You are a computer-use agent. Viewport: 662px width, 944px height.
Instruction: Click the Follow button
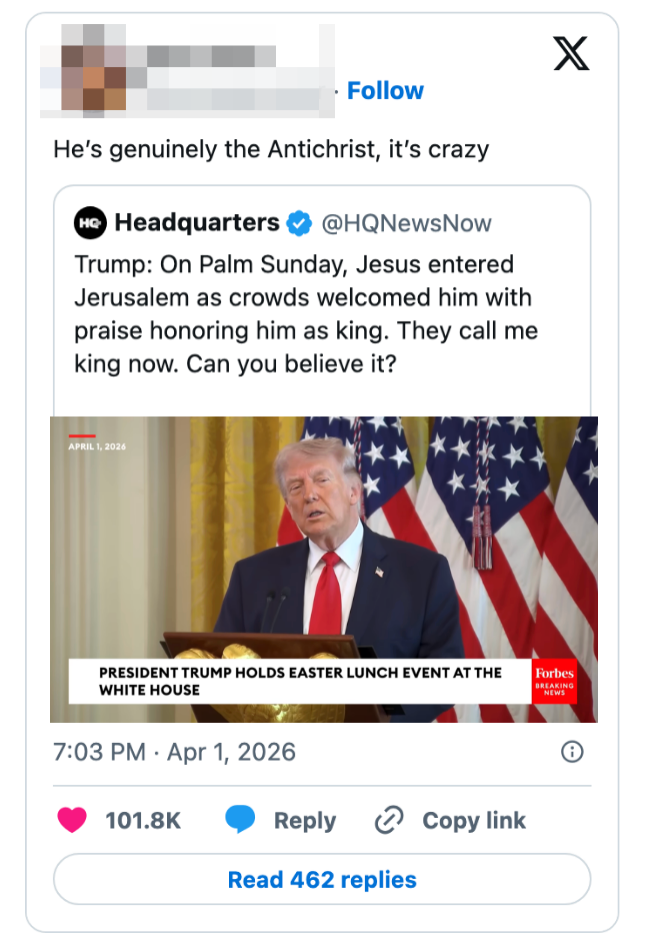(385, 90)
